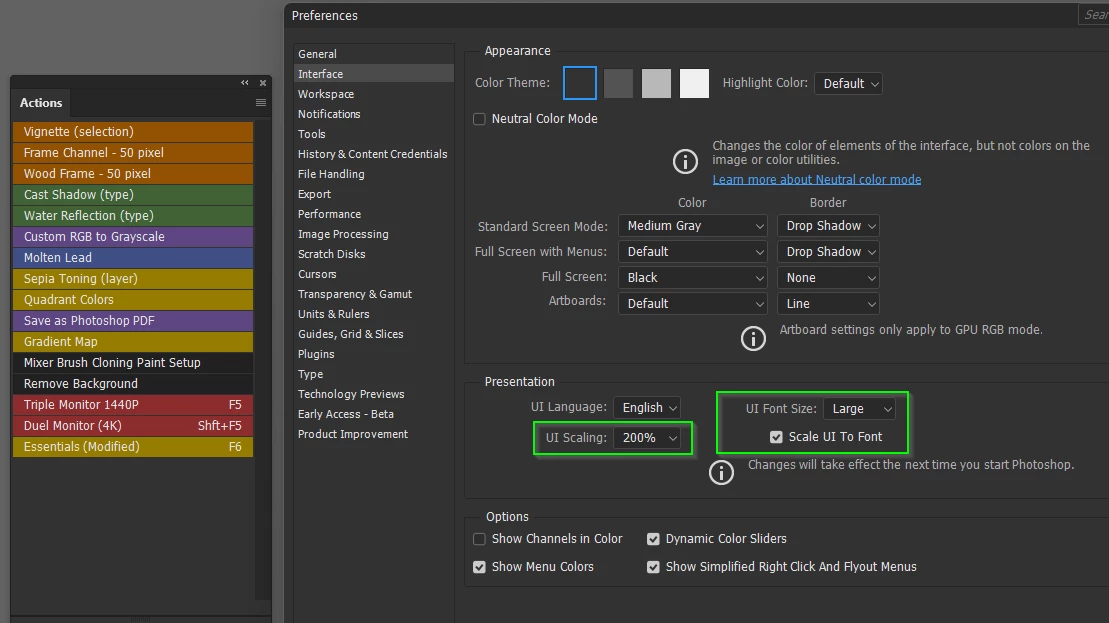This screenshot has height=623, width=1109.
Task: Open Full Screen with Menus border dropdown
Action: pyautogui.click(x=828, y=252)
